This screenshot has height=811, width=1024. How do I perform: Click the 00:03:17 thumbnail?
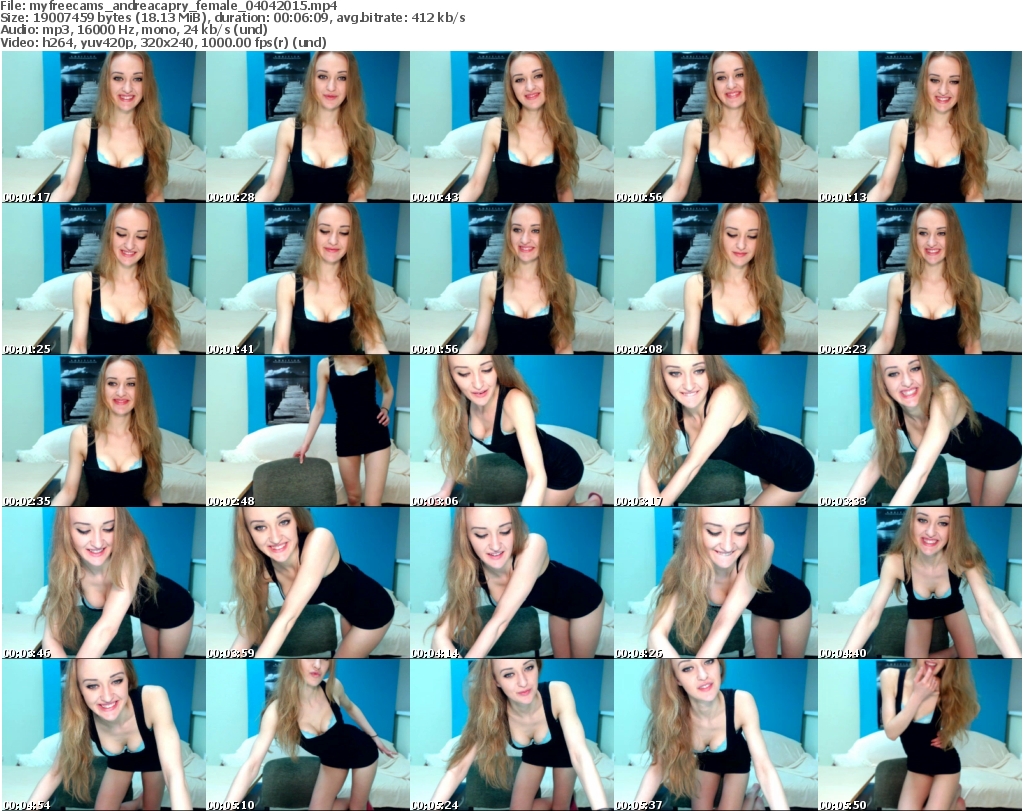(x=715, y=431)
